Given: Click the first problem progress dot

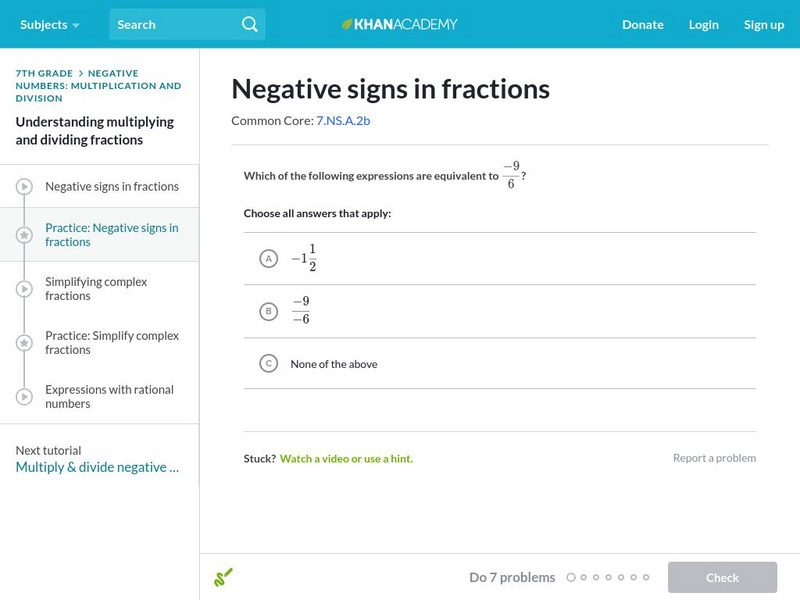Looking at the screenshot, I should coord(571,577).
